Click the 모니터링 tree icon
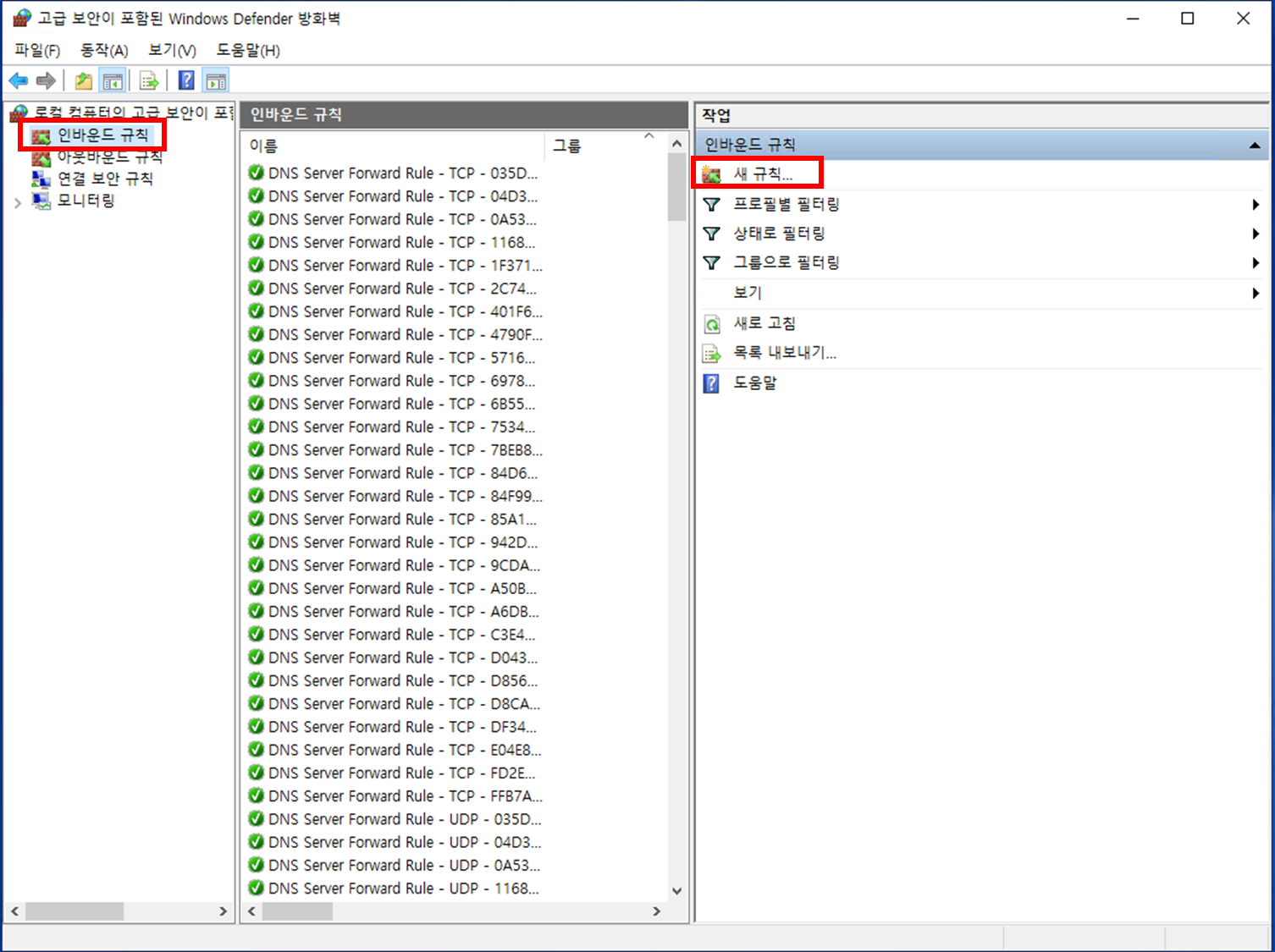This screenshot has width=1275, height=952. coord(41,201)
